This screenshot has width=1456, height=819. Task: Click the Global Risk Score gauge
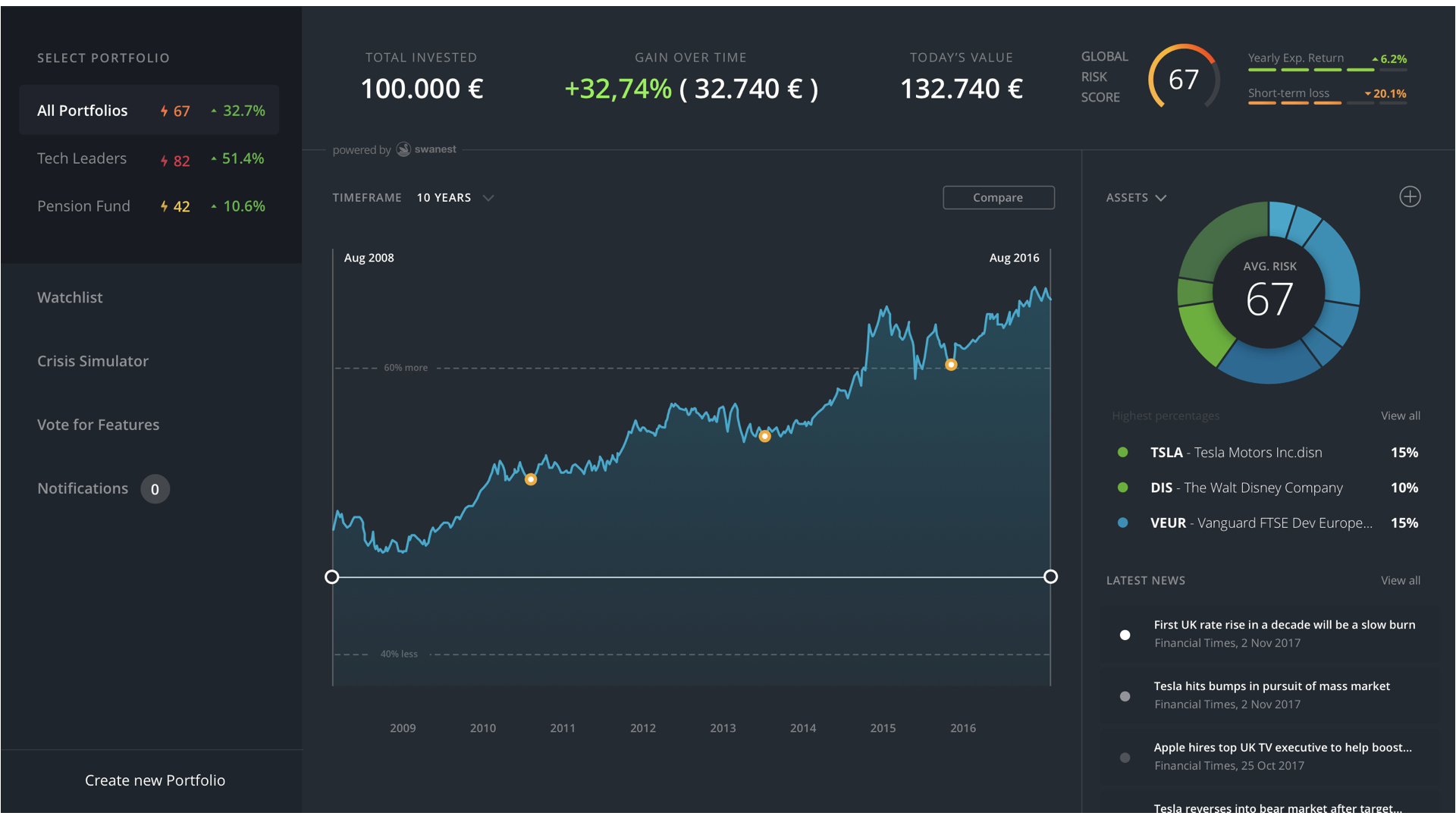point(1185,77)
